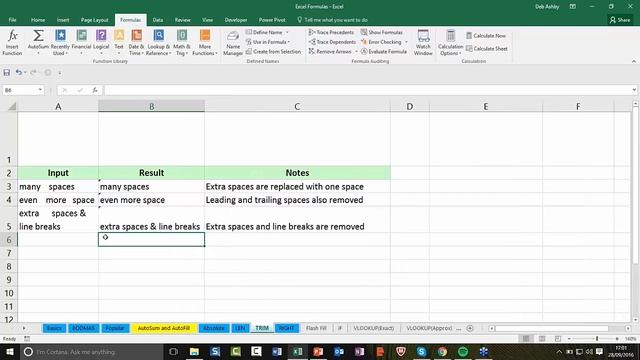Expand Define Name dropdown arrow
Viewport: 640px width, 360px height.
(287, 32)
